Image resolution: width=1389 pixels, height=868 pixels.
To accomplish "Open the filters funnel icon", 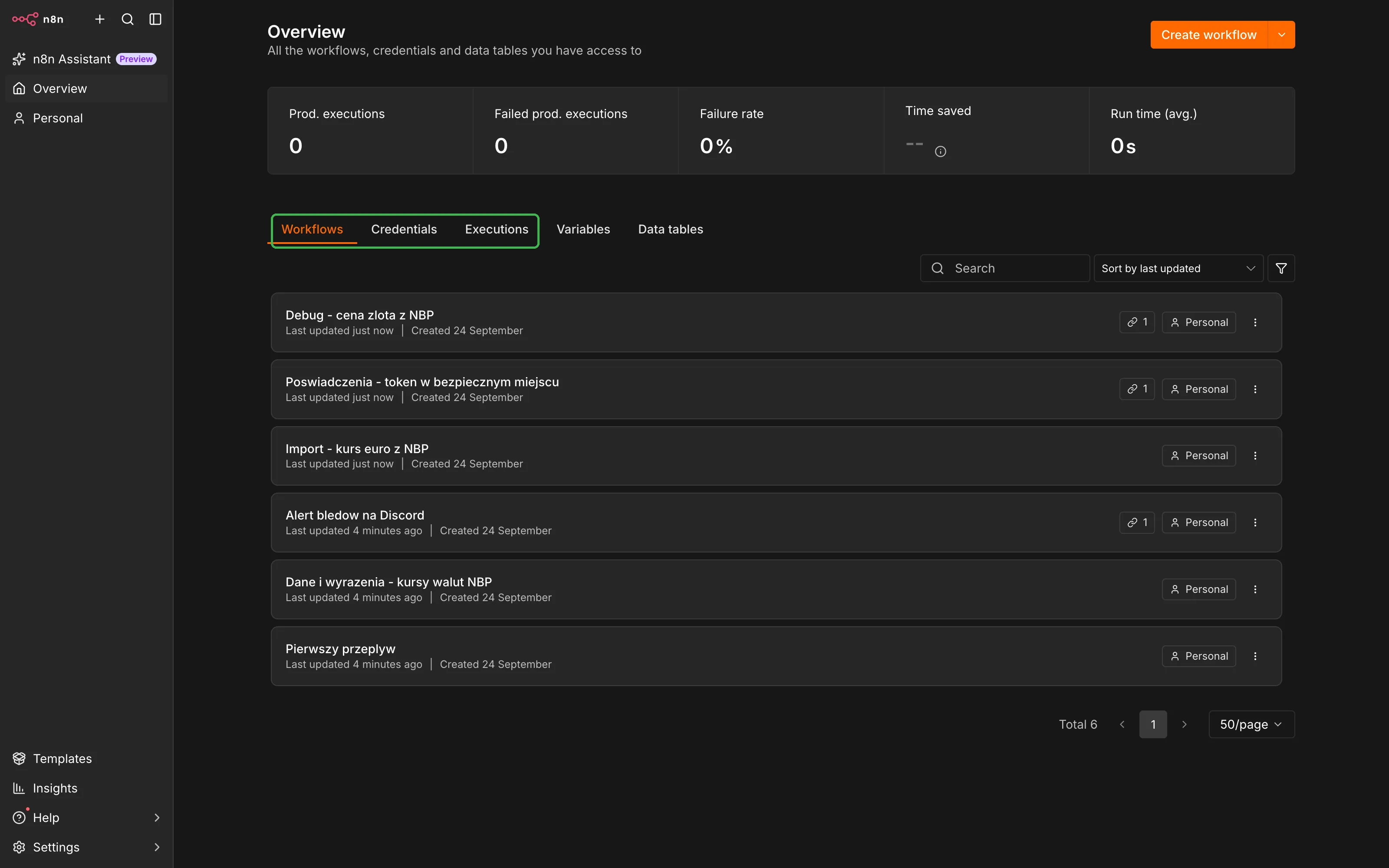I will (x=1281, y=268).
